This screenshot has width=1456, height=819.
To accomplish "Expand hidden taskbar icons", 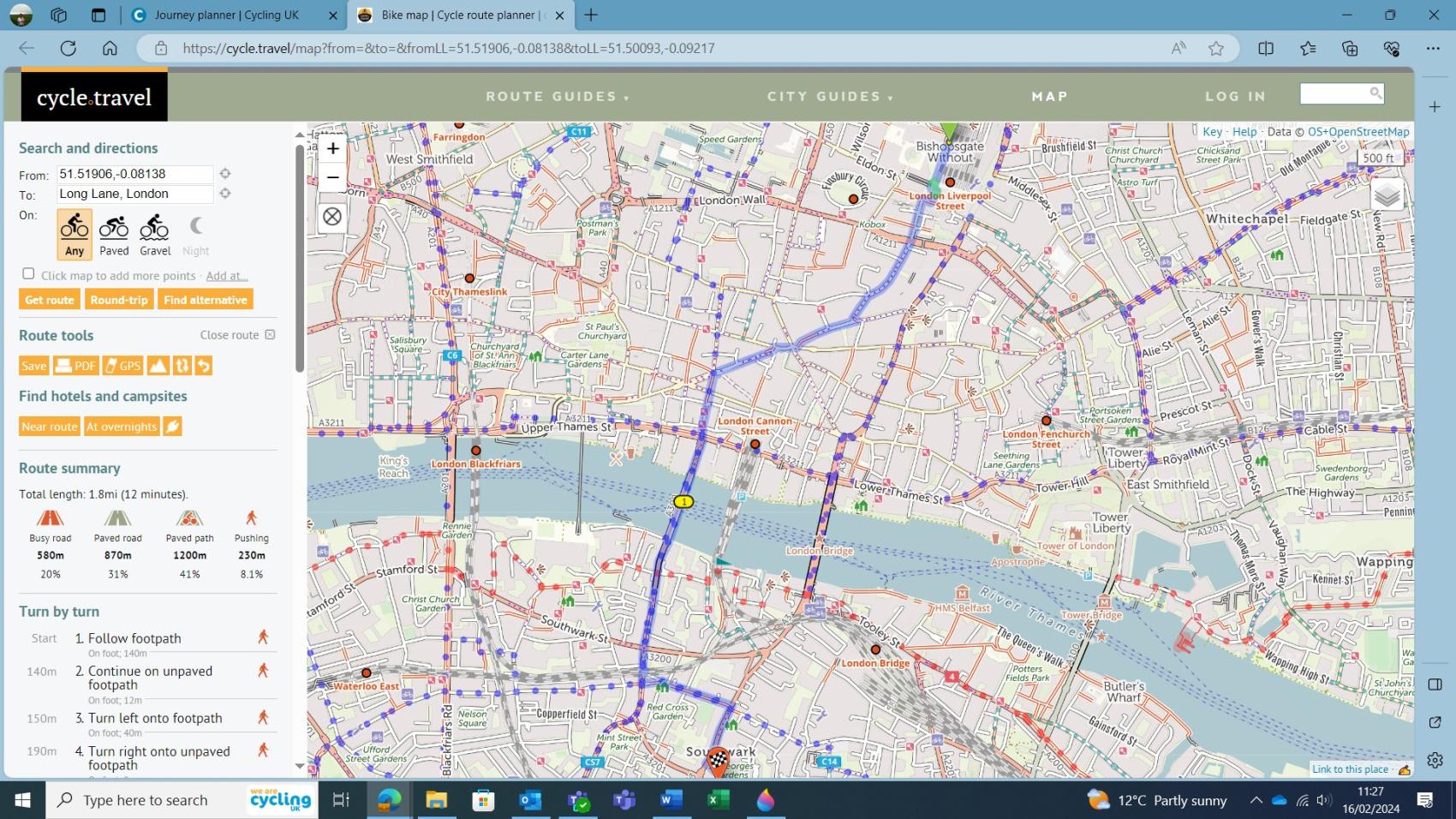I will (x=1256, y=800).
